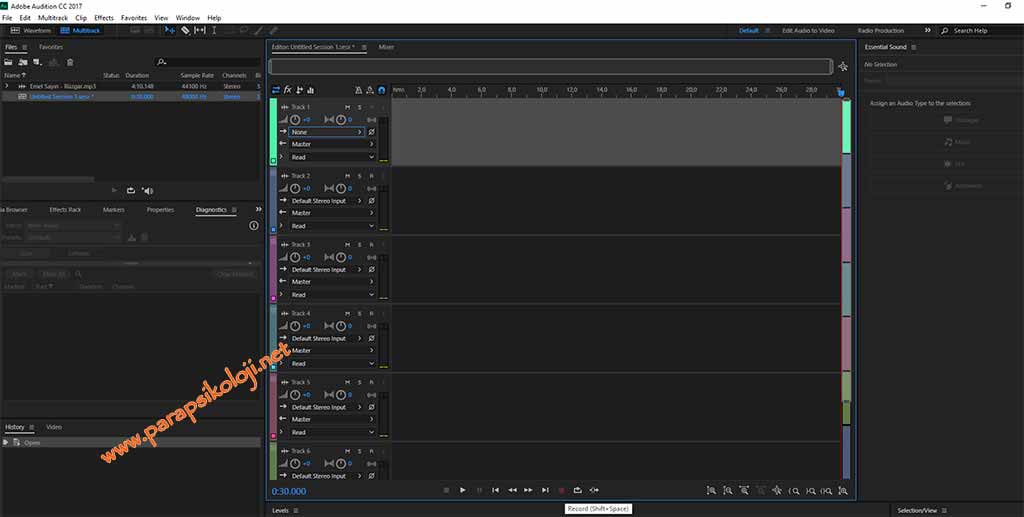Toggle the metronome icon in the editor

pyautogui.click(x=358, y=90)
